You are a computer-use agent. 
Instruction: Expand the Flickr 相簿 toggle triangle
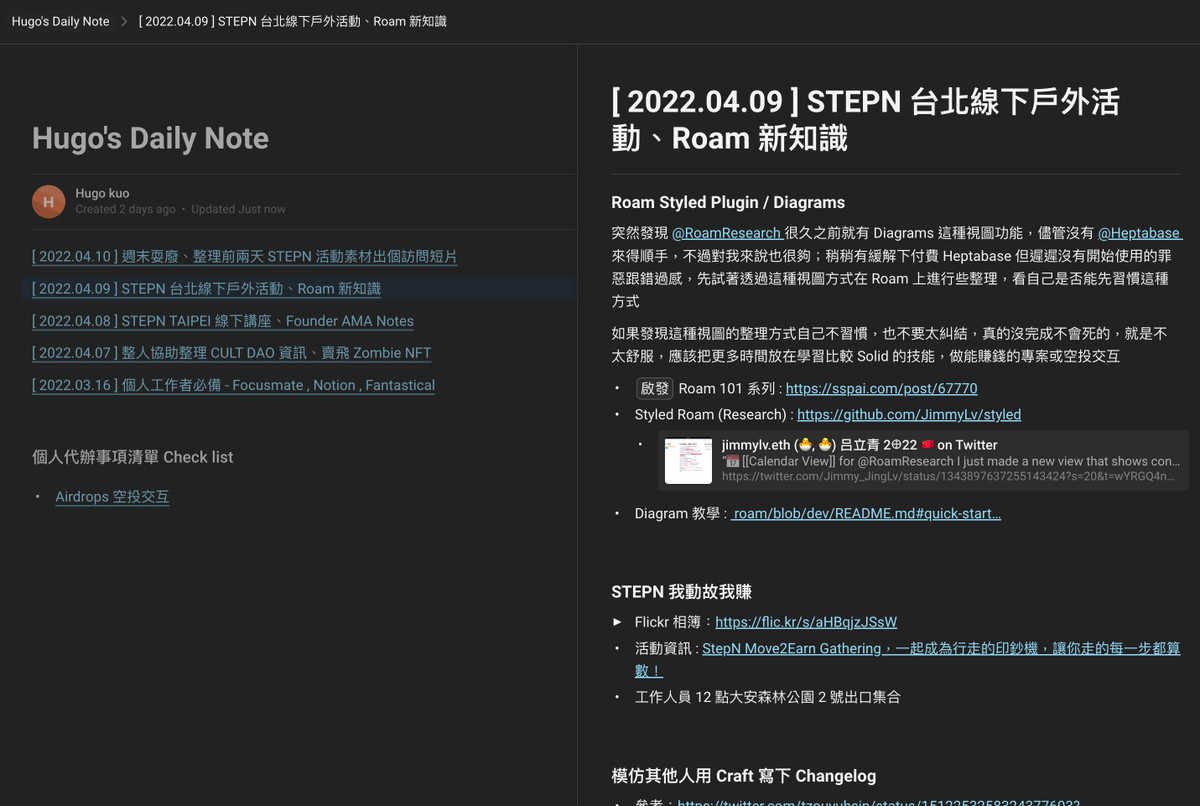[617, 622]
